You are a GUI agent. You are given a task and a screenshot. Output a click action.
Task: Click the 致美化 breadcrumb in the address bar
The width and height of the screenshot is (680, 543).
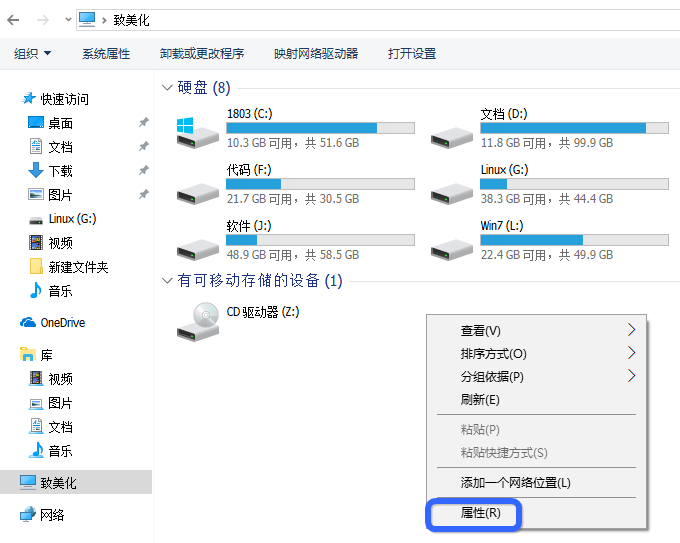tap(131, 20)
